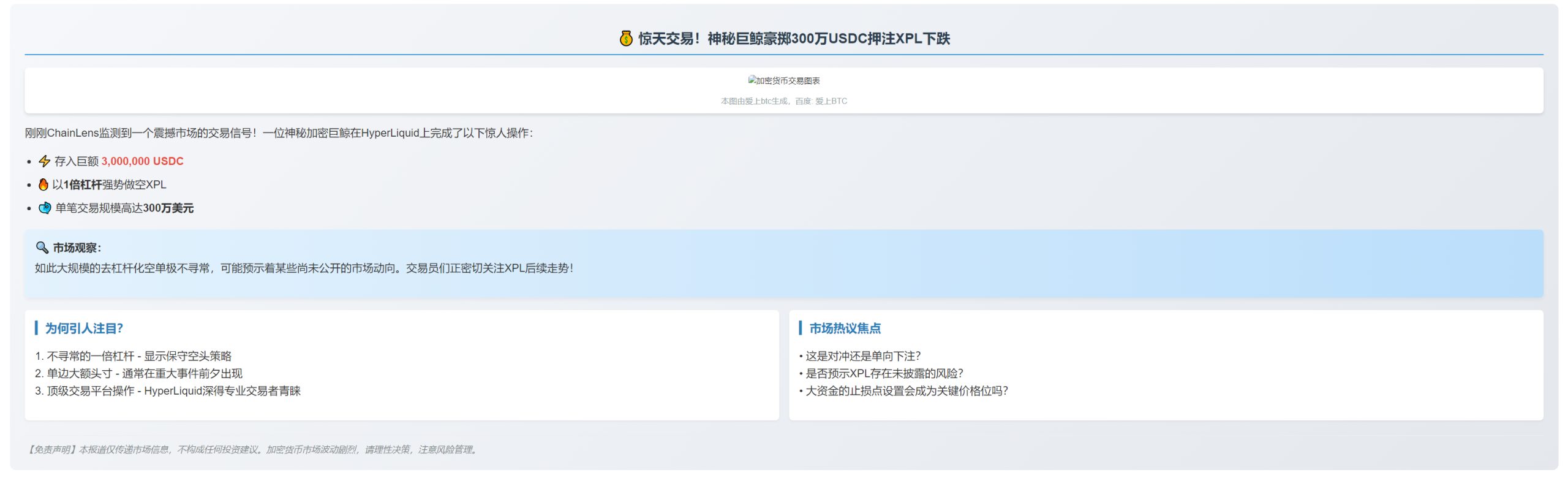Click the 为何引人注目? section heading

[x=84, y=328]
